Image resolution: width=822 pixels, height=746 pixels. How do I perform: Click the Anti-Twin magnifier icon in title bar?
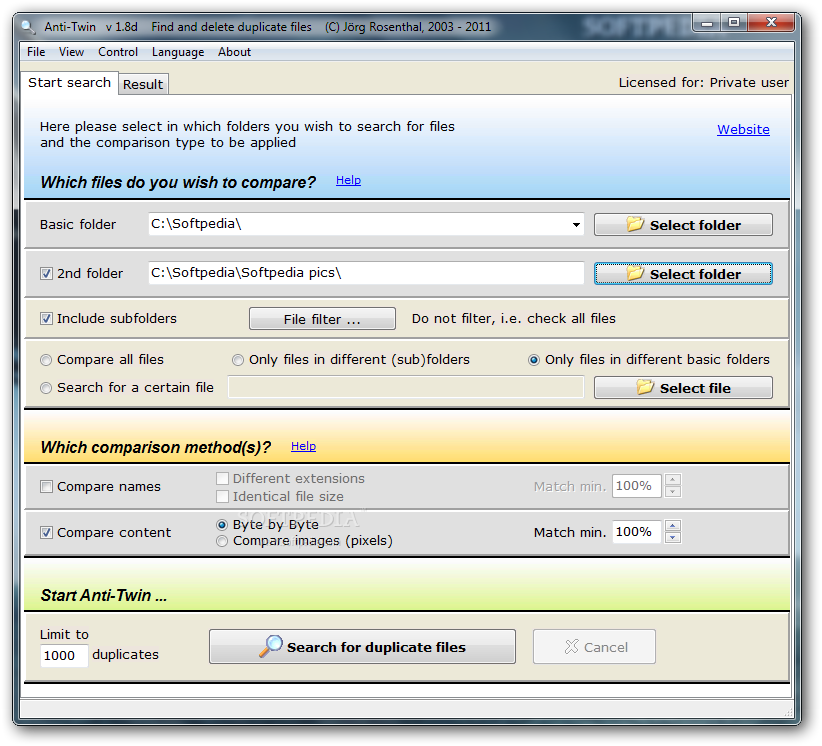point(27,26)
